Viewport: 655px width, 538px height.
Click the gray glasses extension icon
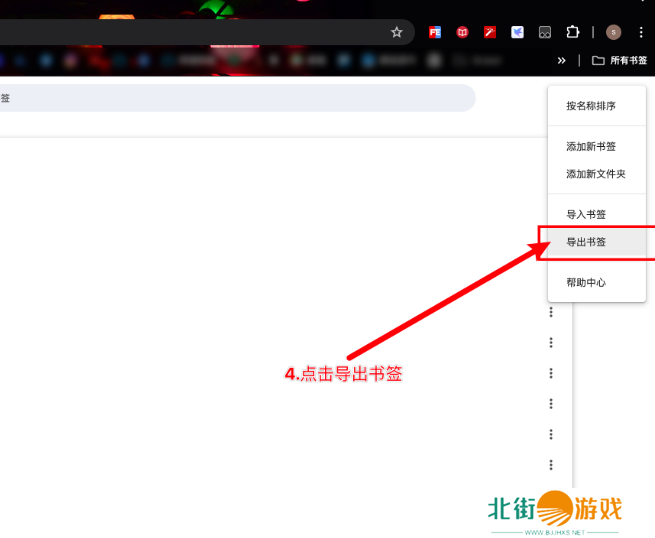[x=545, y=32]
